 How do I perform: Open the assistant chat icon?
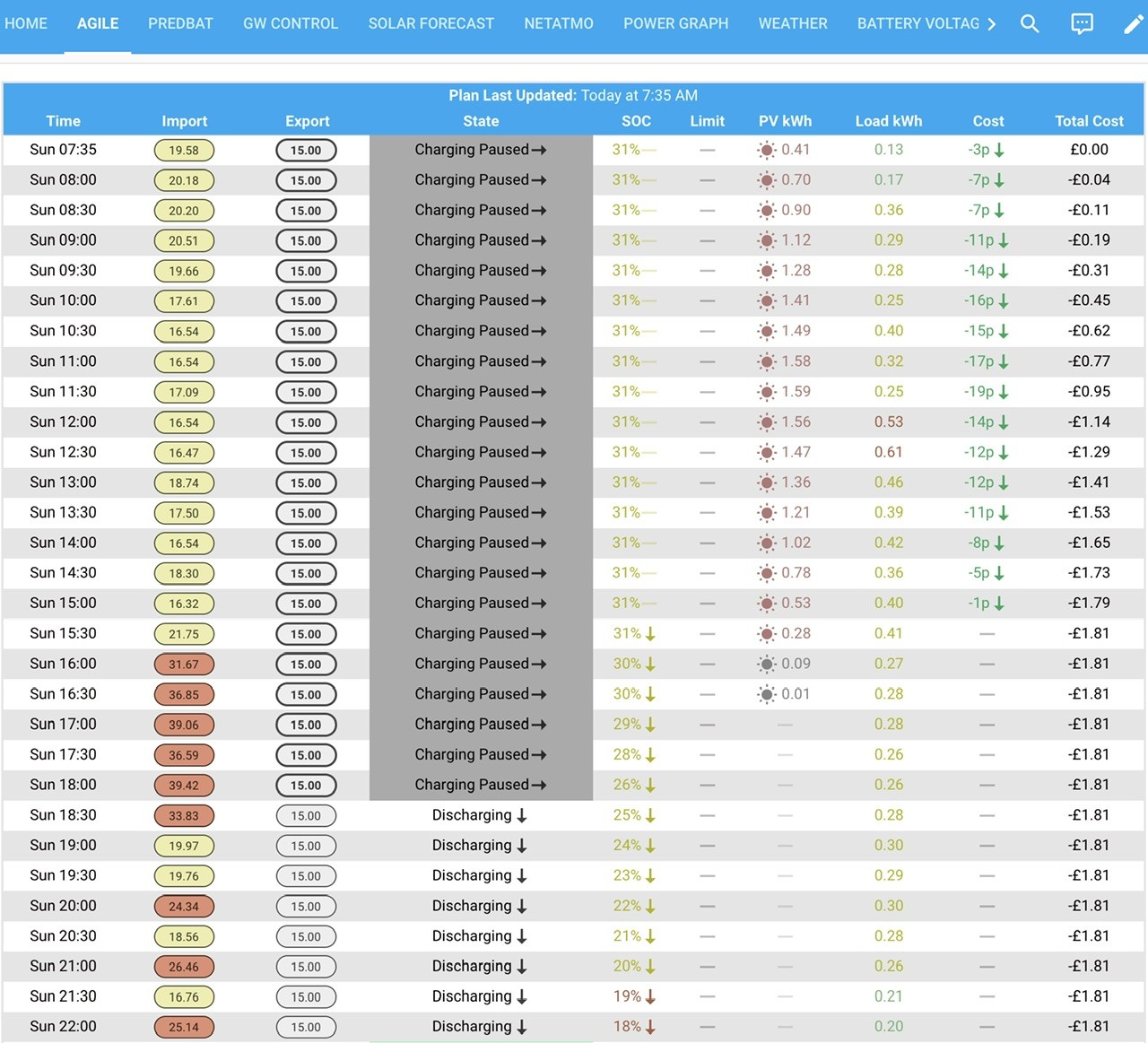click(1083, 24)
